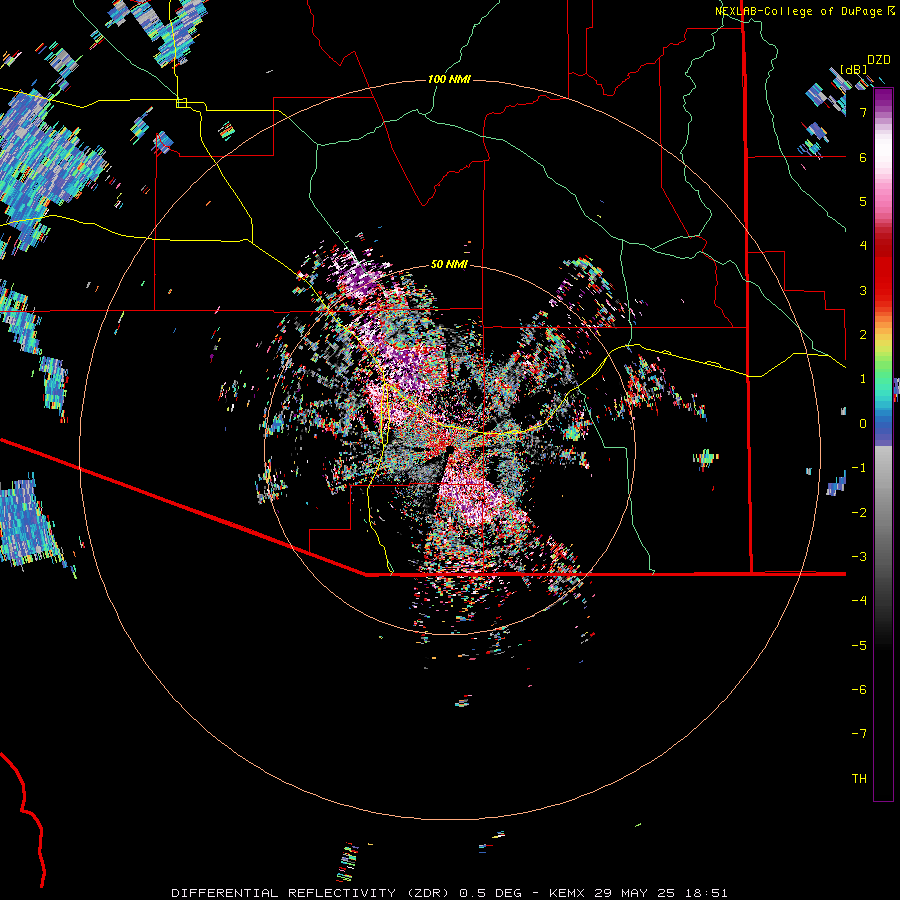Select the "-4" value on the dB scale
The image size is (900, 900).
click(859, 601)
